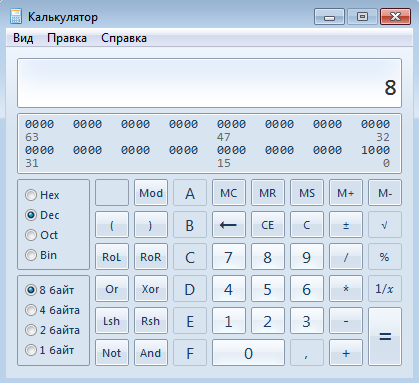Image resolution: width=419 pixels, height=383 pixels.
Task: Click the equals button
Action: pos(385,337)
